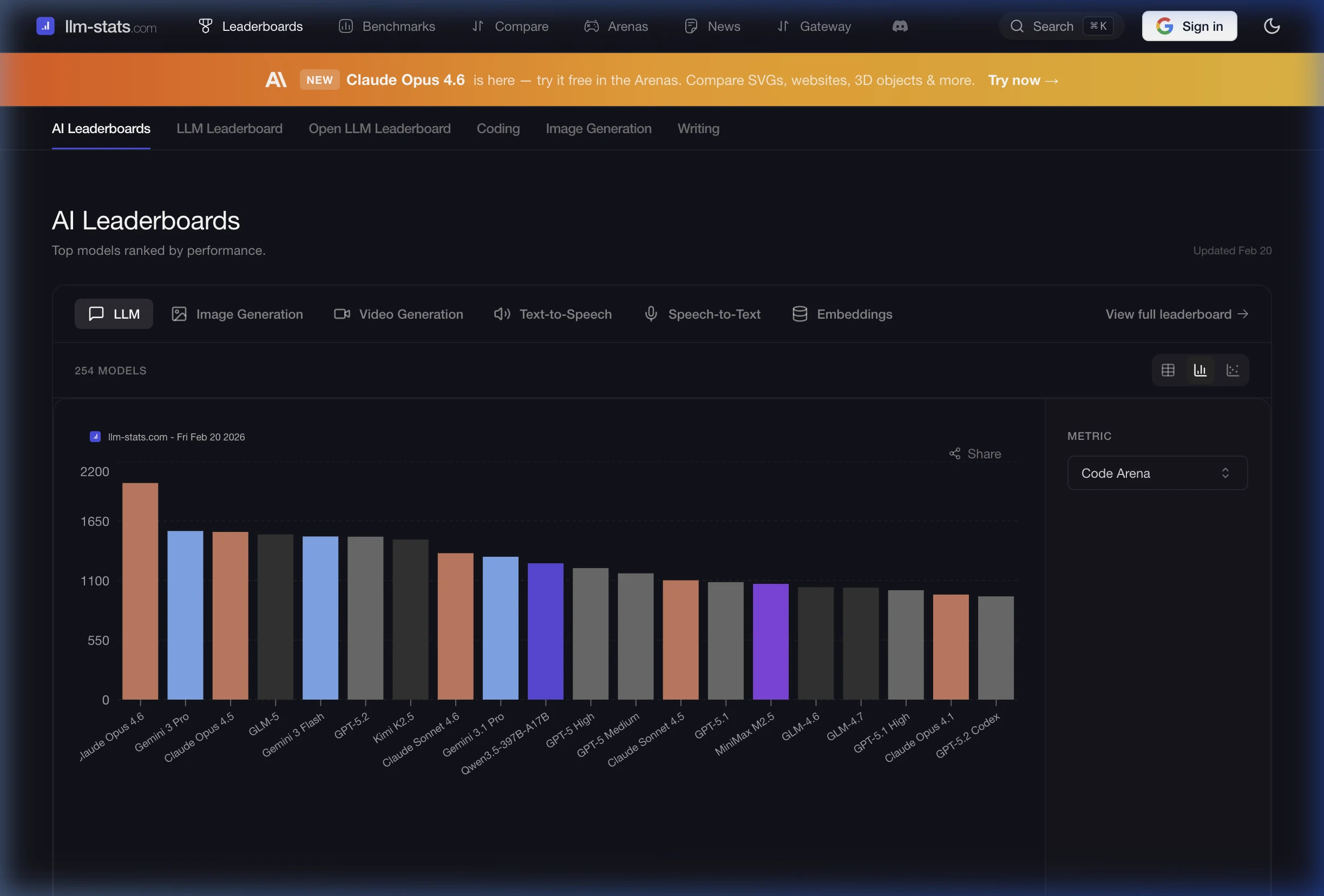1324x896 pixels.
Task: Select bar chart view icon
Action: click(x=1200, y=370)
